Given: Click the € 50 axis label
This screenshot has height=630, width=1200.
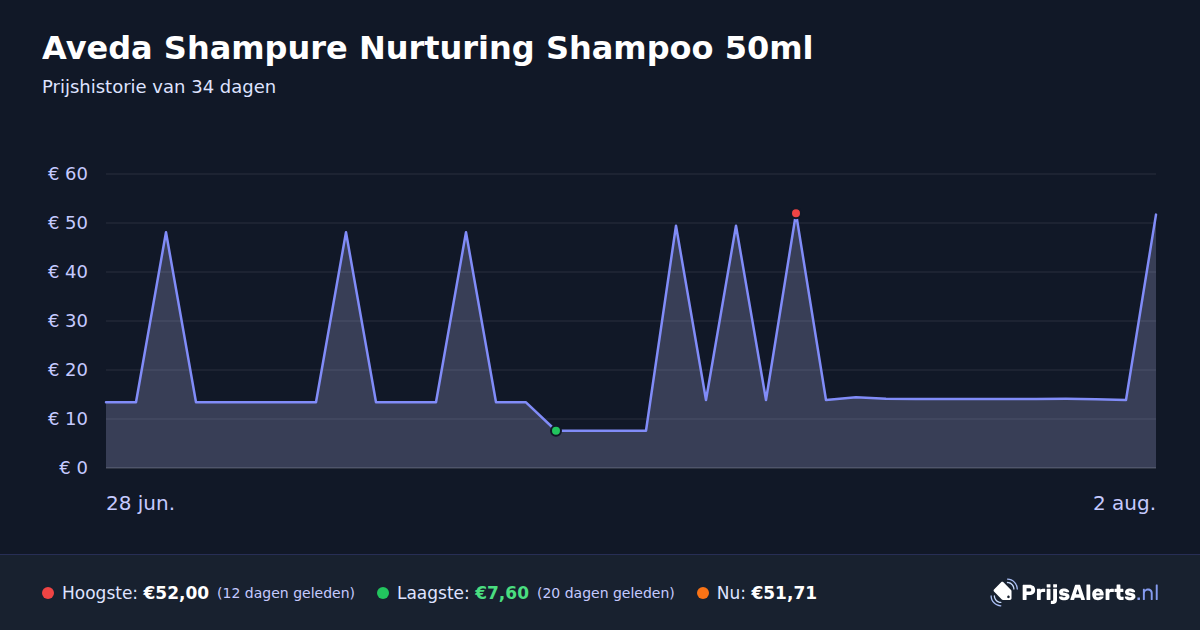Looking at the screenshot, I should [68, 223].
